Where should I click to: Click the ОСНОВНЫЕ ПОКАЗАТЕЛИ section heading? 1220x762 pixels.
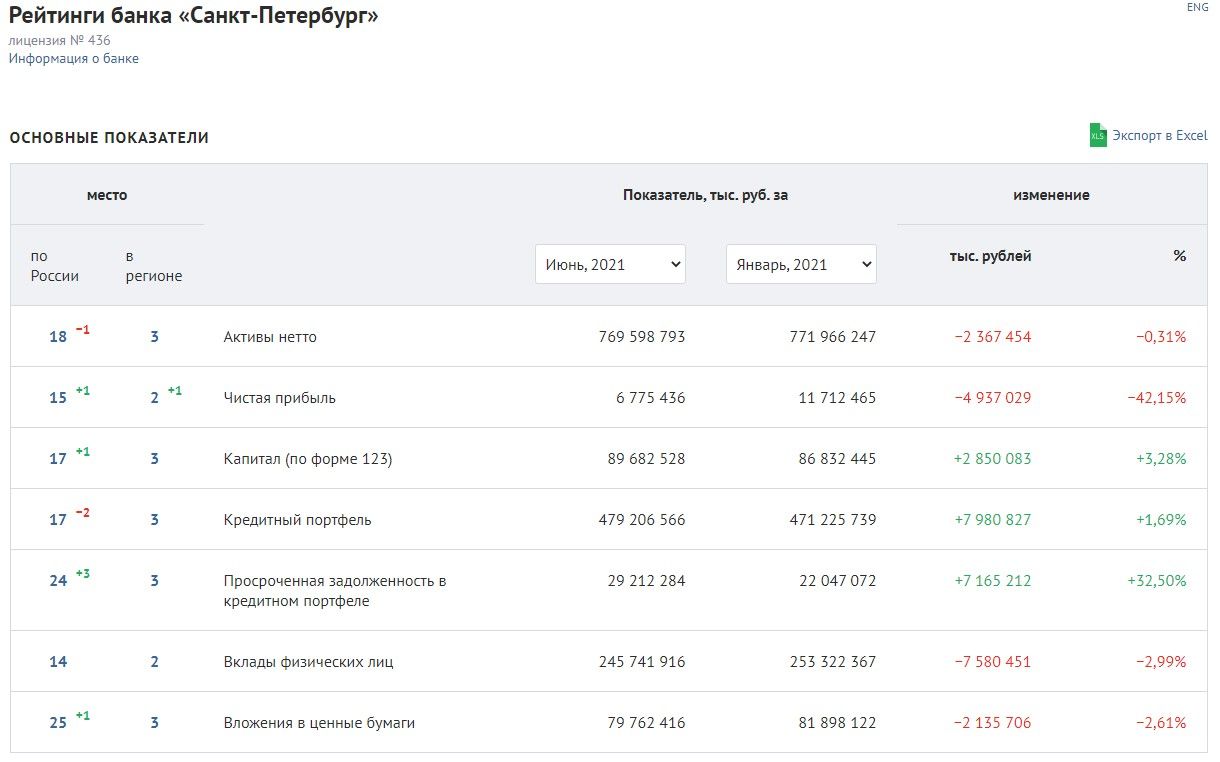pos(109,138)
